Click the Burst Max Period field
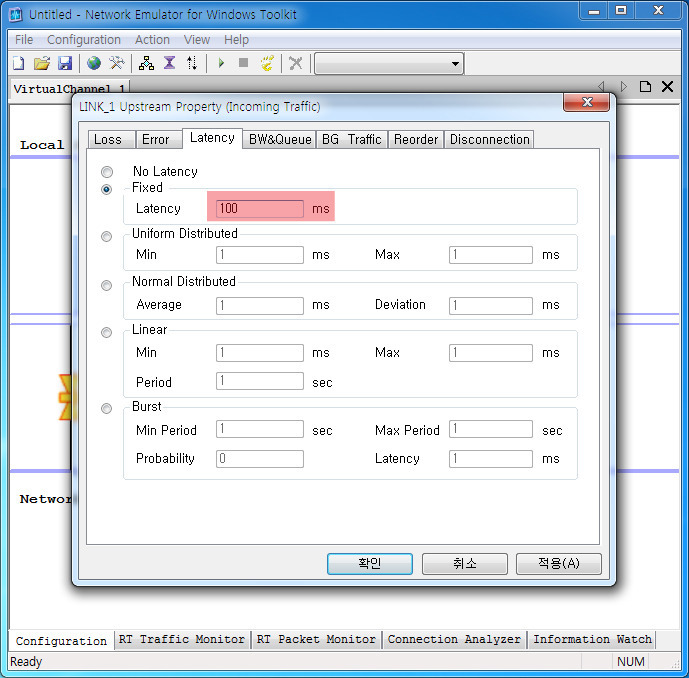 click(491, 429)
